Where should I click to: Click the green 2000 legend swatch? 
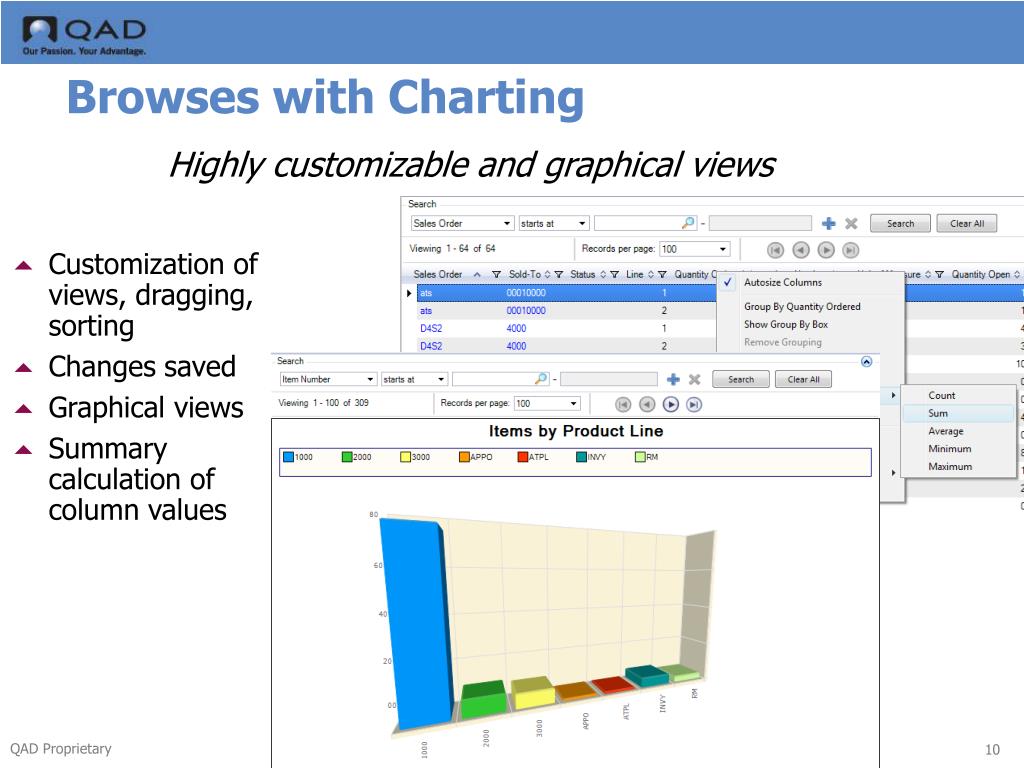pos(347,457)
